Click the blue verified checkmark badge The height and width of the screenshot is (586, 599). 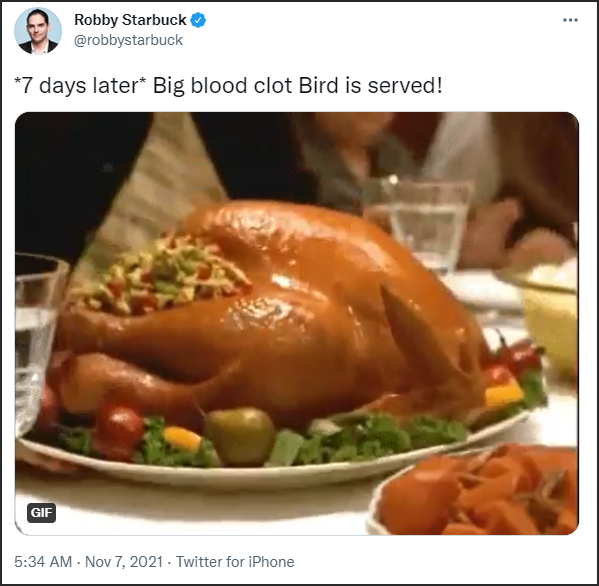pyautogui.click(x=198, y=20)
